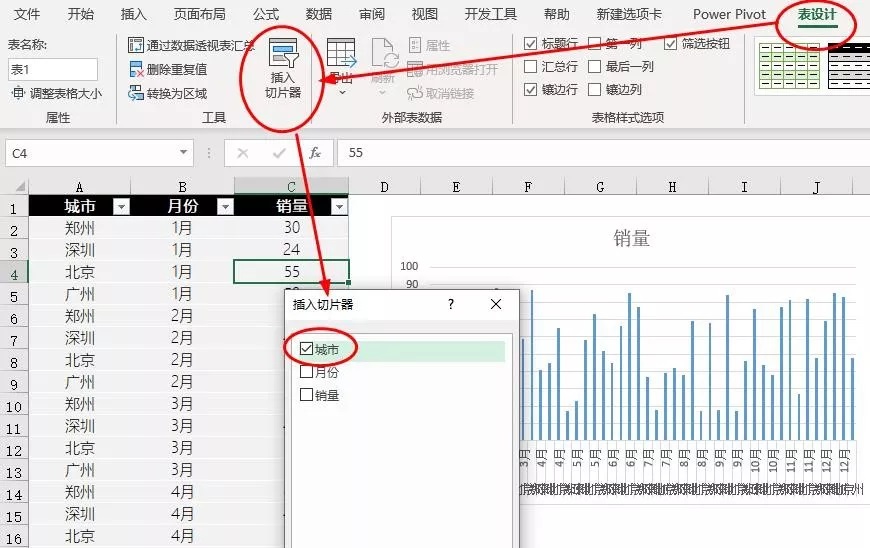
Task: Switch to the 公式 tab
Action: (266, 14)
